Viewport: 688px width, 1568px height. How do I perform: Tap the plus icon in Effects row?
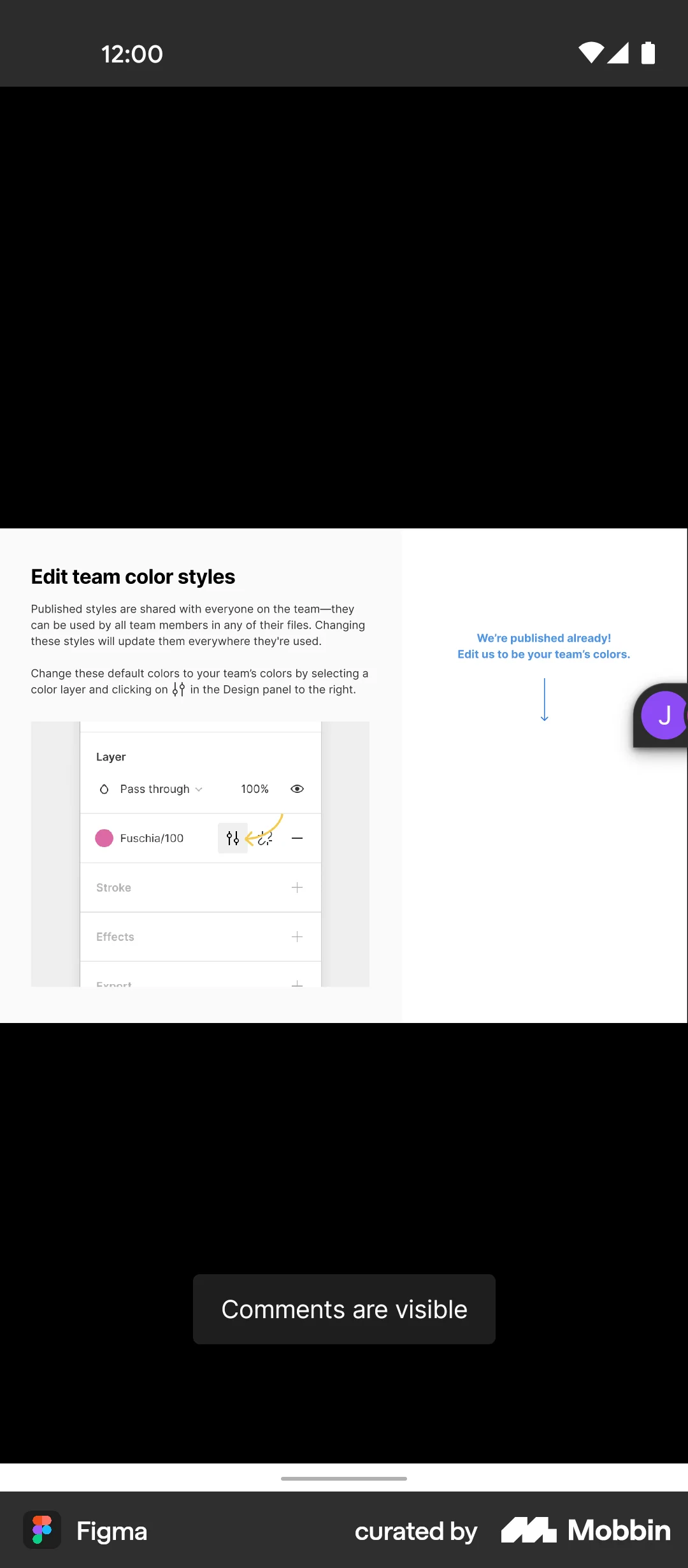click(x=297, y=936)
